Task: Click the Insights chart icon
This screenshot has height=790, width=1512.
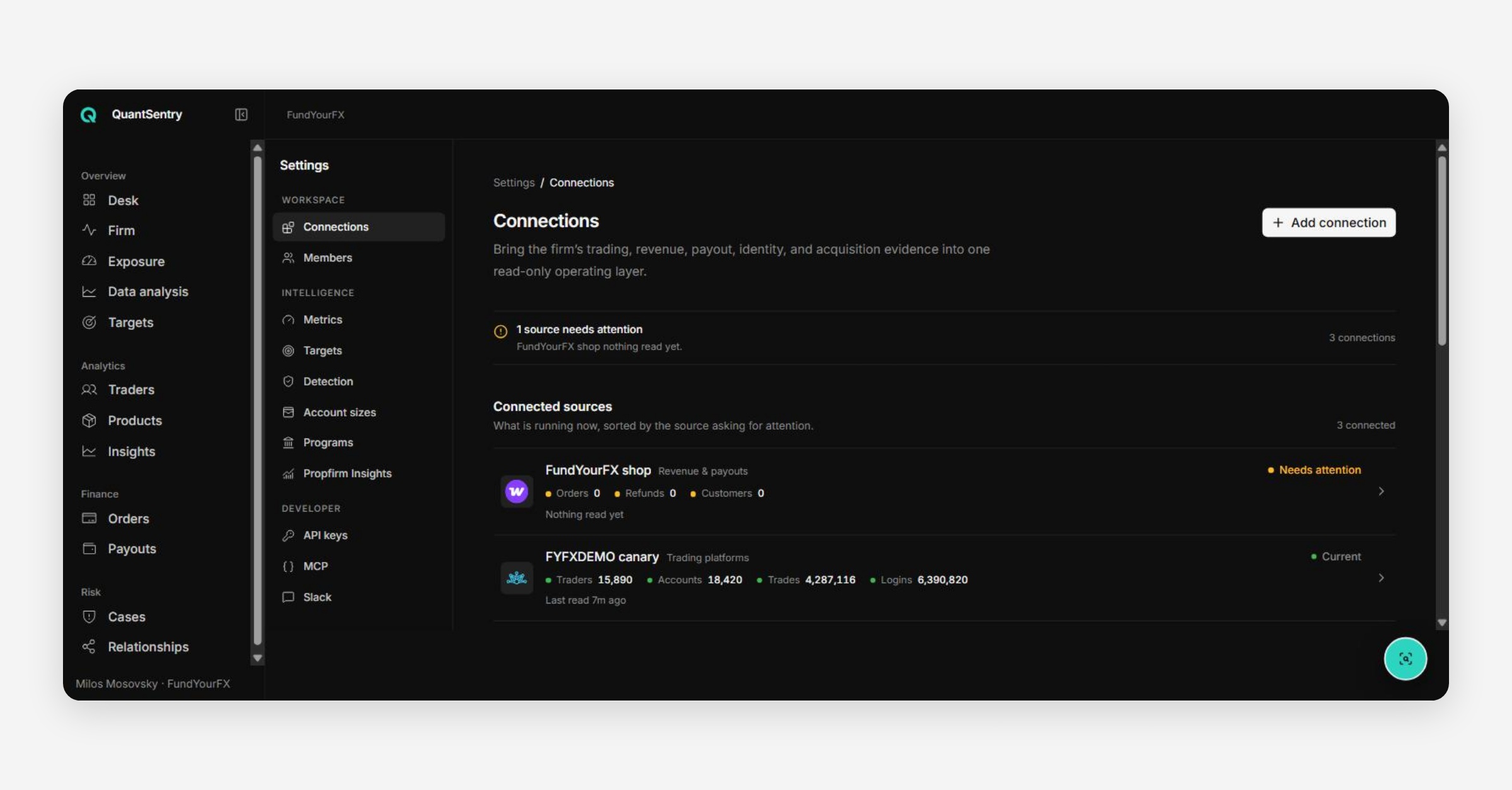Action: [89, 452]
